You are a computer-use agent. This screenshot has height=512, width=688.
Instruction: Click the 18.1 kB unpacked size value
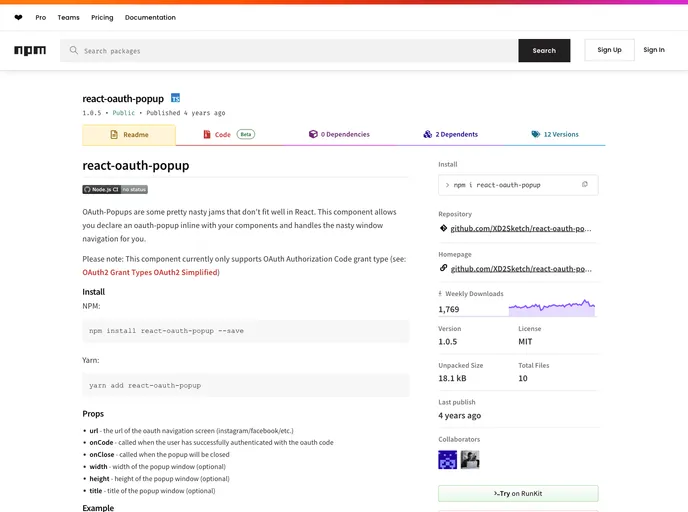click(x=452, y=378)
